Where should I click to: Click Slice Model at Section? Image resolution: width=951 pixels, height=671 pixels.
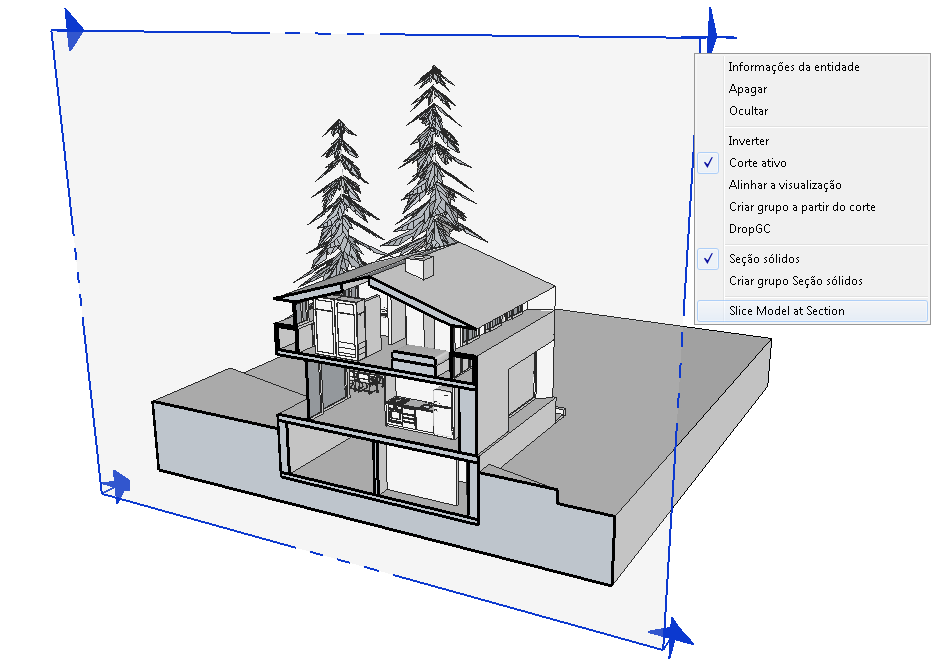tap(812, 311)
